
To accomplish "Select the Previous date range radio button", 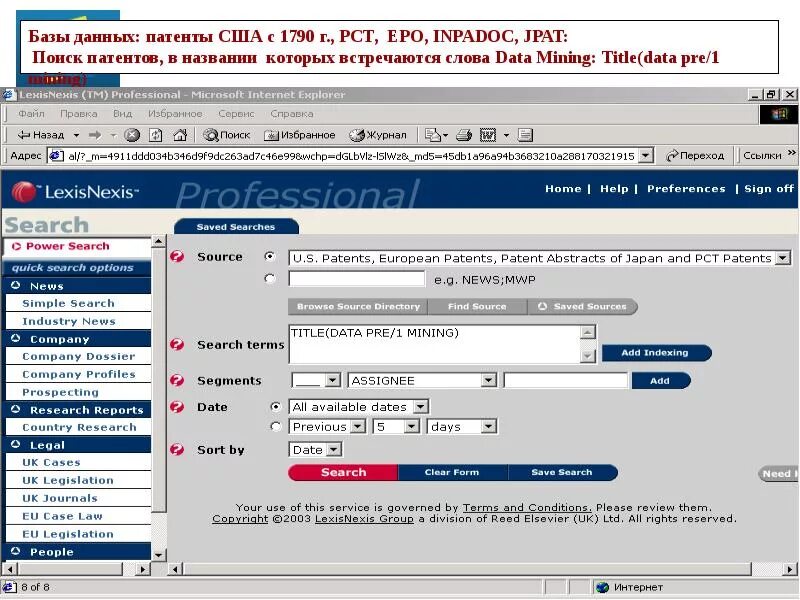I will 276,426.
